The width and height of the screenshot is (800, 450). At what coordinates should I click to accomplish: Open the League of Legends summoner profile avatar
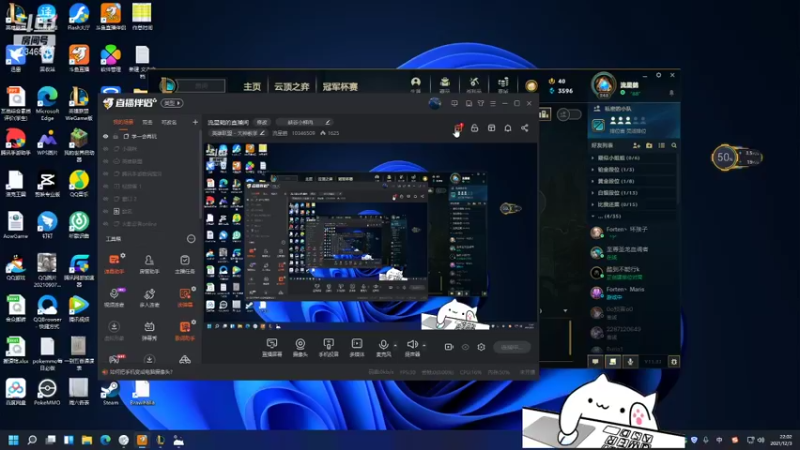[x=603, y=85]
